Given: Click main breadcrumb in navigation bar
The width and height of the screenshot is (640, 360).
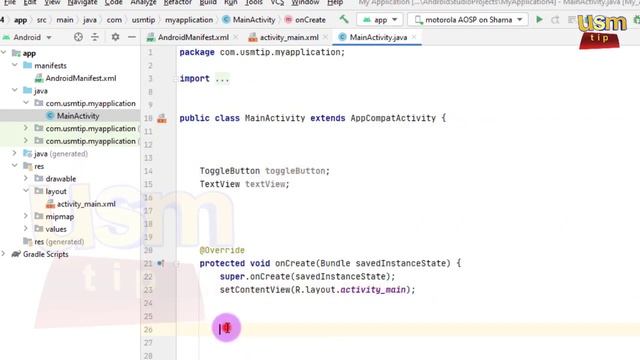Looking at the screenshot, I should coord(65,20).
